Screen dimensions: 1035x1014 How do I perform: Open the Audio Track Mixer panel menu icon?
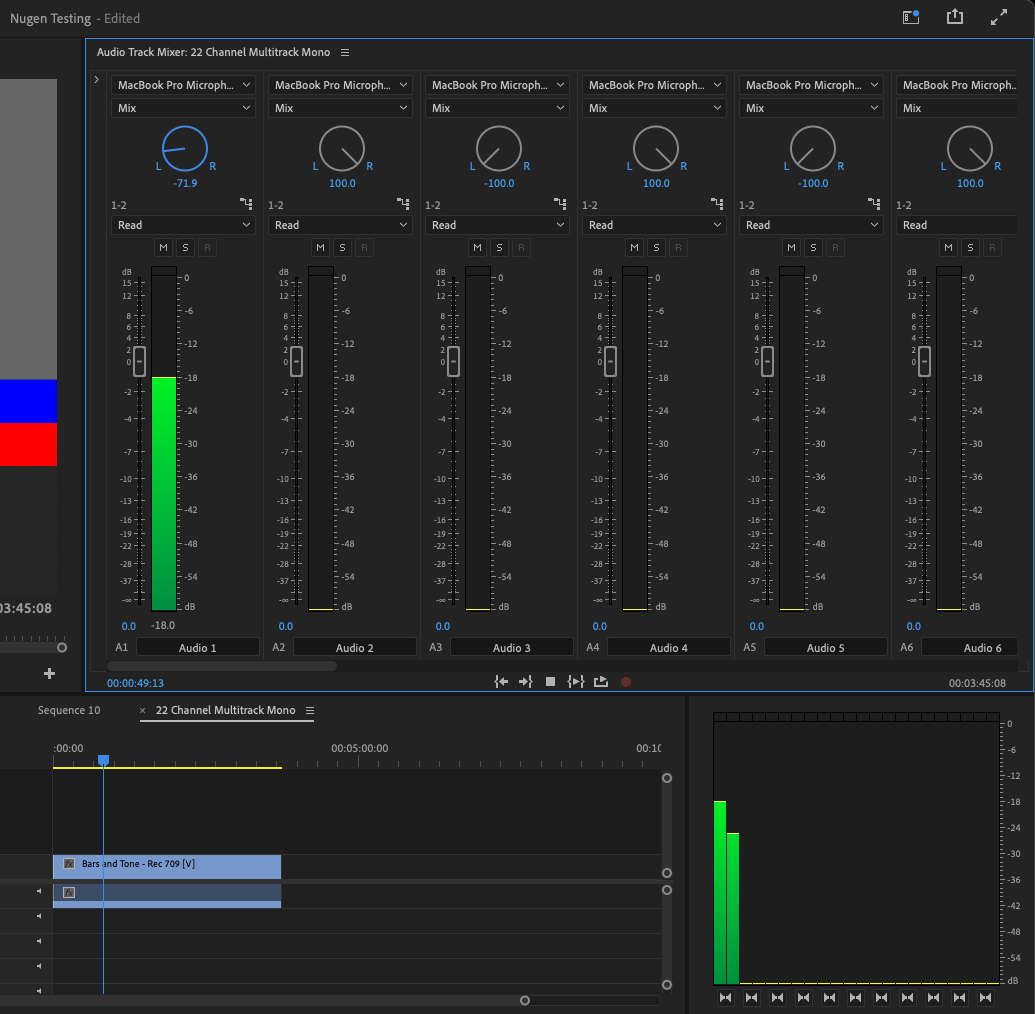[345, 52]
